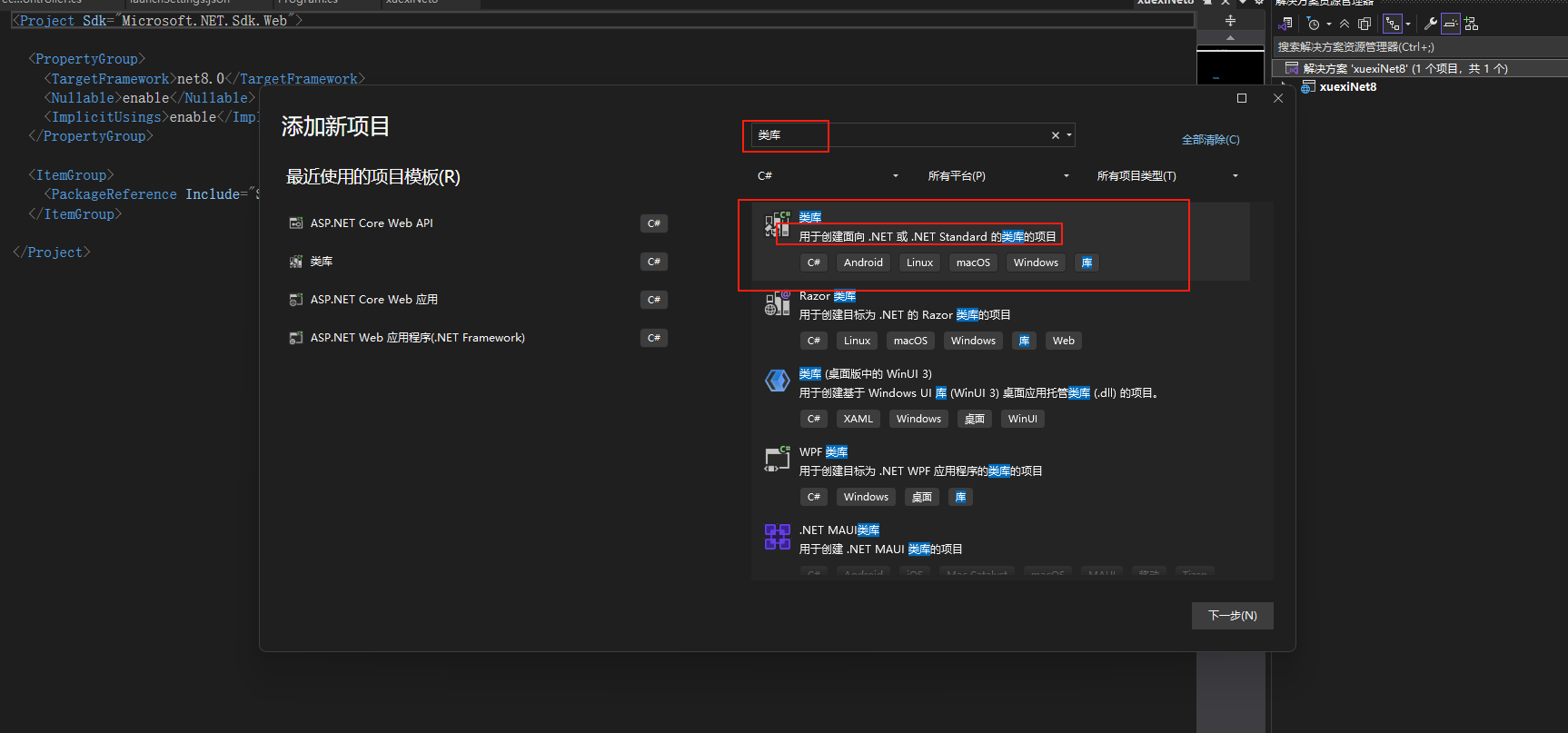The image size is (1568, 733).
Task: Open Properties via the wrench icon
Action: point(1431,24)
